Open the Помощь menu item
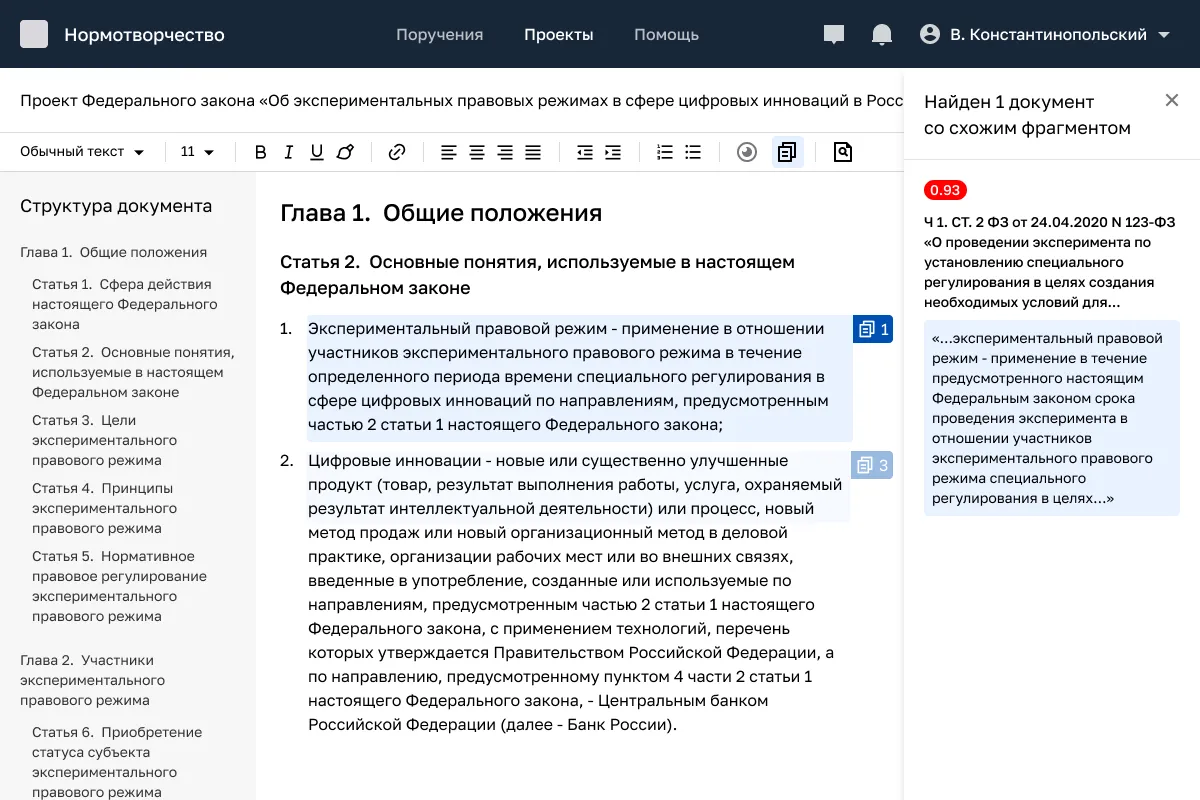 [x=666, y=34]
